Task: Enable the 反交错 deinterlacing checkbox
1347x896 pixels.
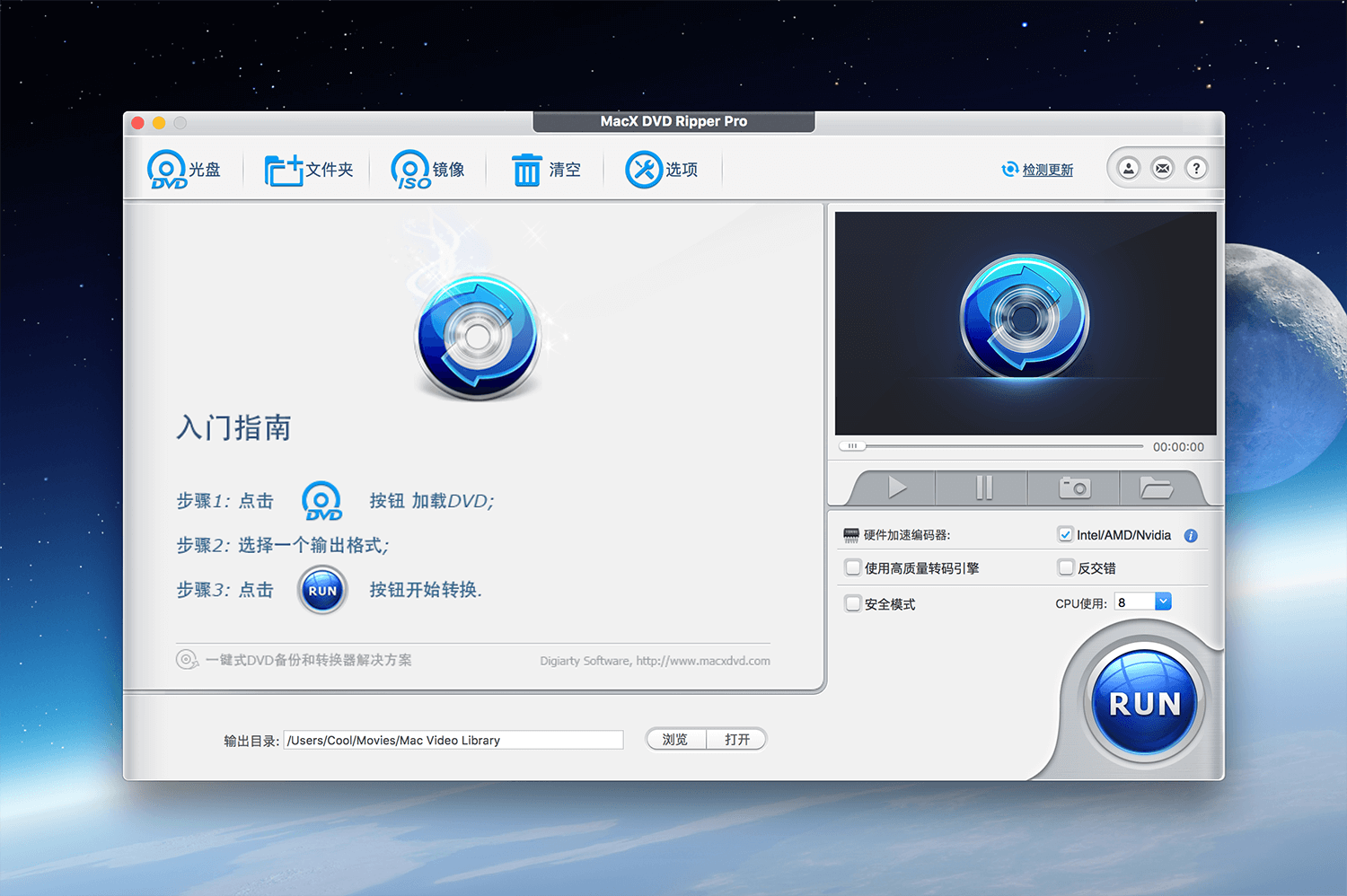Action: [x=1066, y=567]
